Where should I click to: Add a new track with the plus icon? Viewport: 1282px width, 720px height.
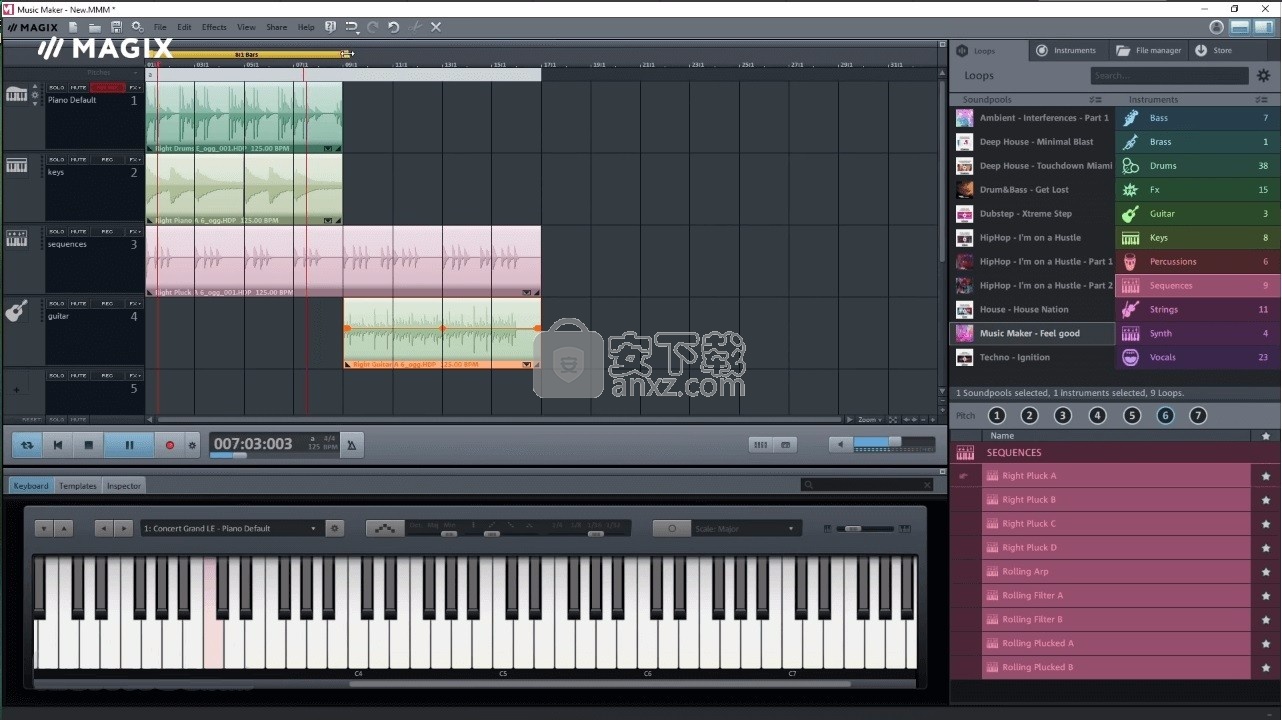(15, 389)
